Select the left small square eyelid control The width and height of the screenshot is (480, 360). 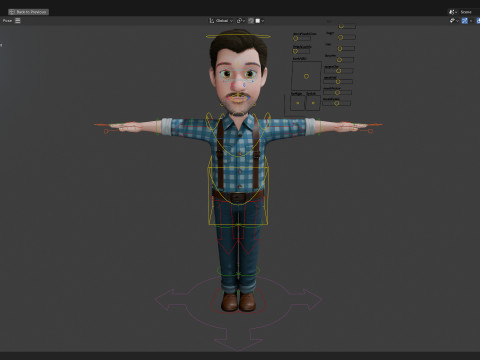click(298, 103)
